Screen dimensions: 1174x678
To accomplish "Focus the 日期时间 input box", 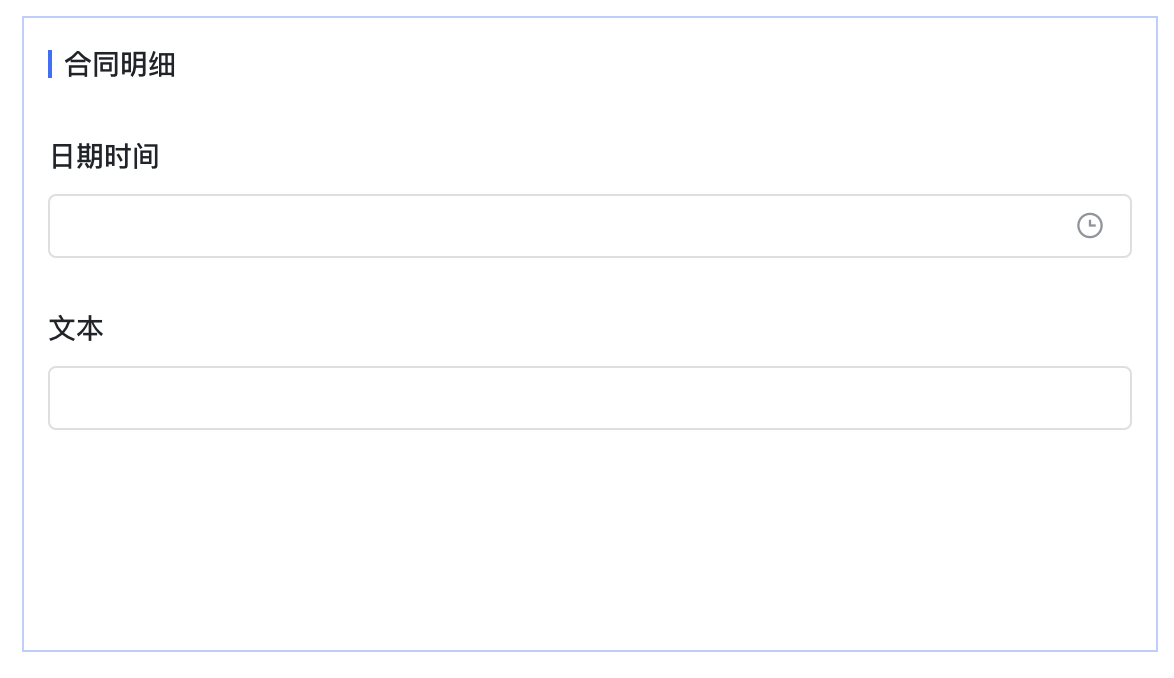I will point(589,226).
